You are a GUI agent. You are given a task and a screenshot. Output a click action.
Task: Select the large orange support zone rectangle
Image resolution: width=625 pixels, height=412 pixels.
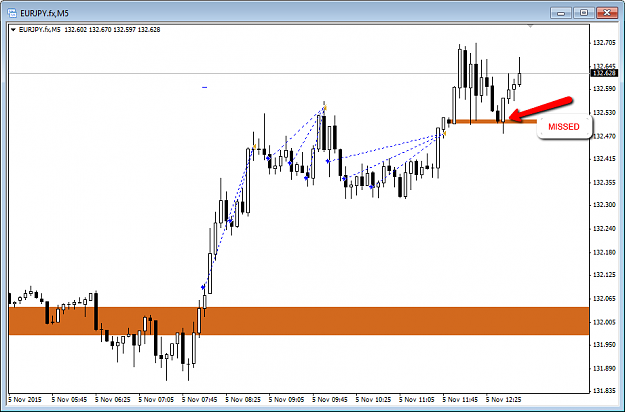click(x=299, y=321)
